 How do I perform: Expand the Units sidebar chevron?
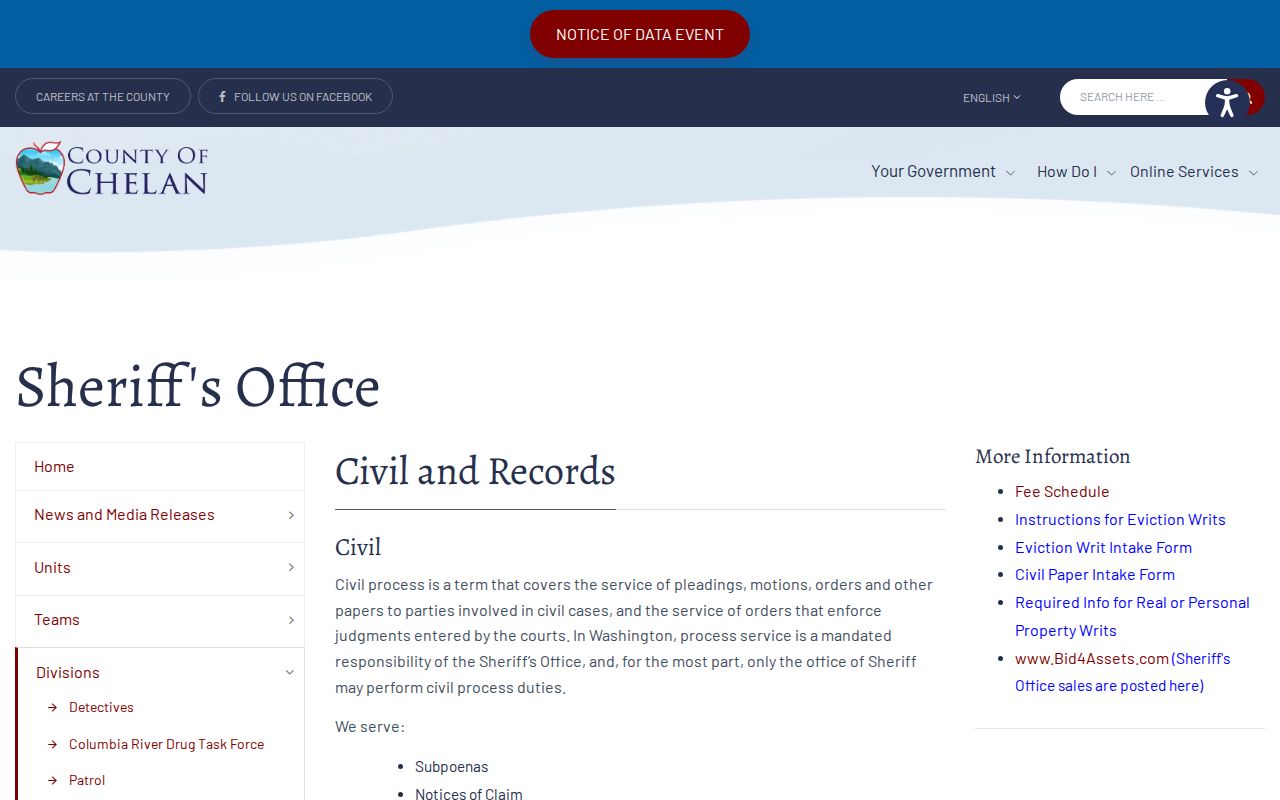[291, 568]
